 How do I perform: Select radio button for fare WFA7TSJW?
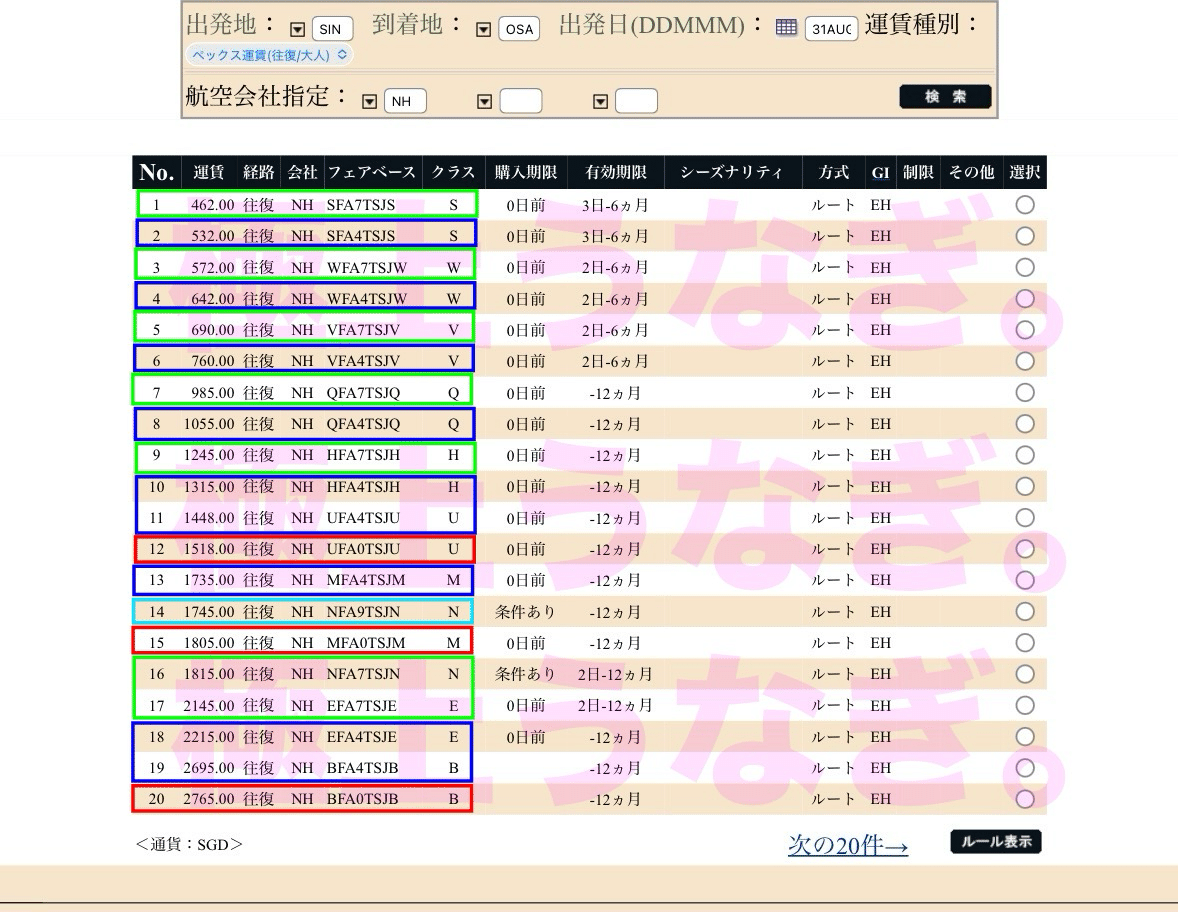coord(1025,267)
